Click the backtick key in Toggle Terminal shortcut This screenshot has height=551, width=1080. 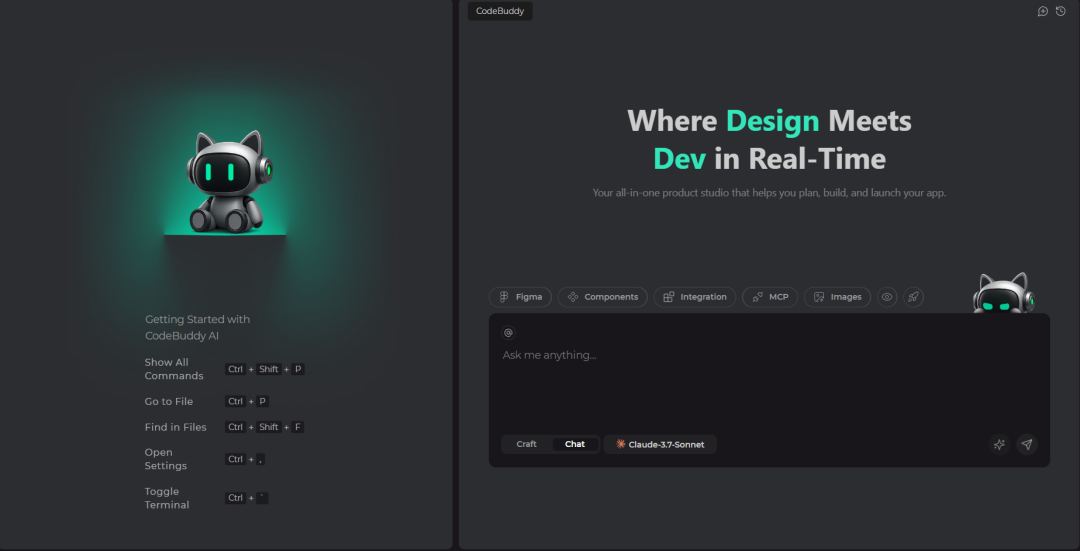pos(262,498)
